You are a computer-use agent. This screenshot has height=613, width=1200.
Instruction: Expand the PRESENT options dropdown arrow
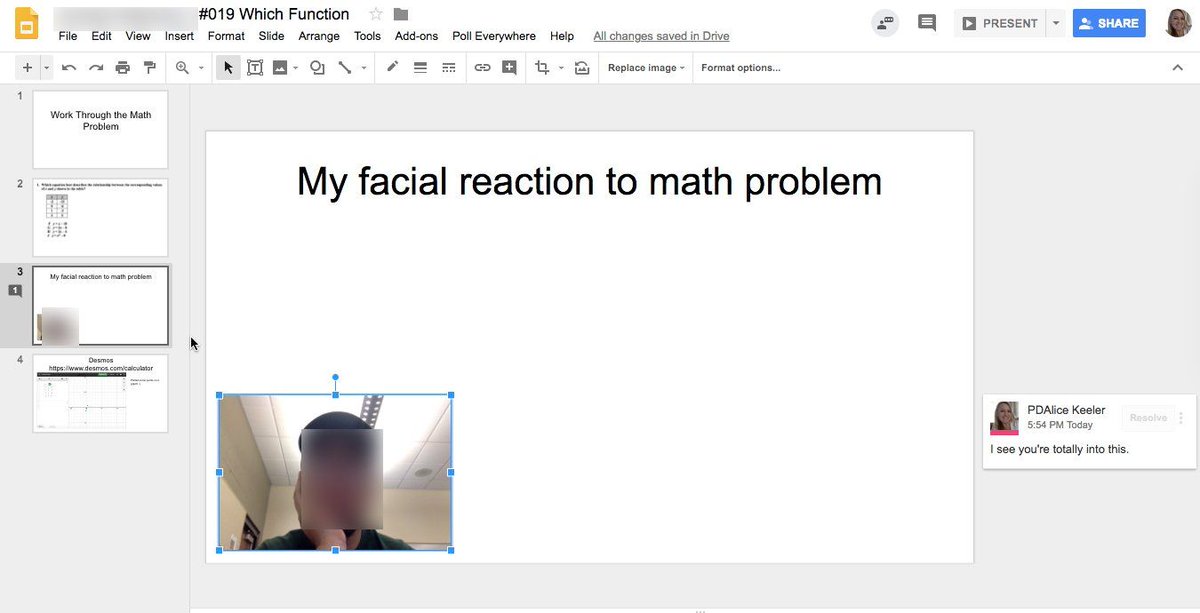pos(1055,23)
